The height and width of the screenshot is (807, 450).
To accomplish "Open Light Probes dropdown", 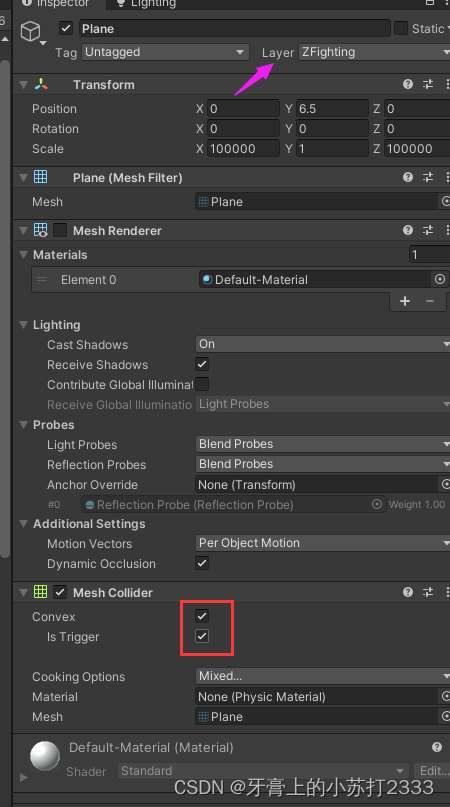I will tap(323, 444).
